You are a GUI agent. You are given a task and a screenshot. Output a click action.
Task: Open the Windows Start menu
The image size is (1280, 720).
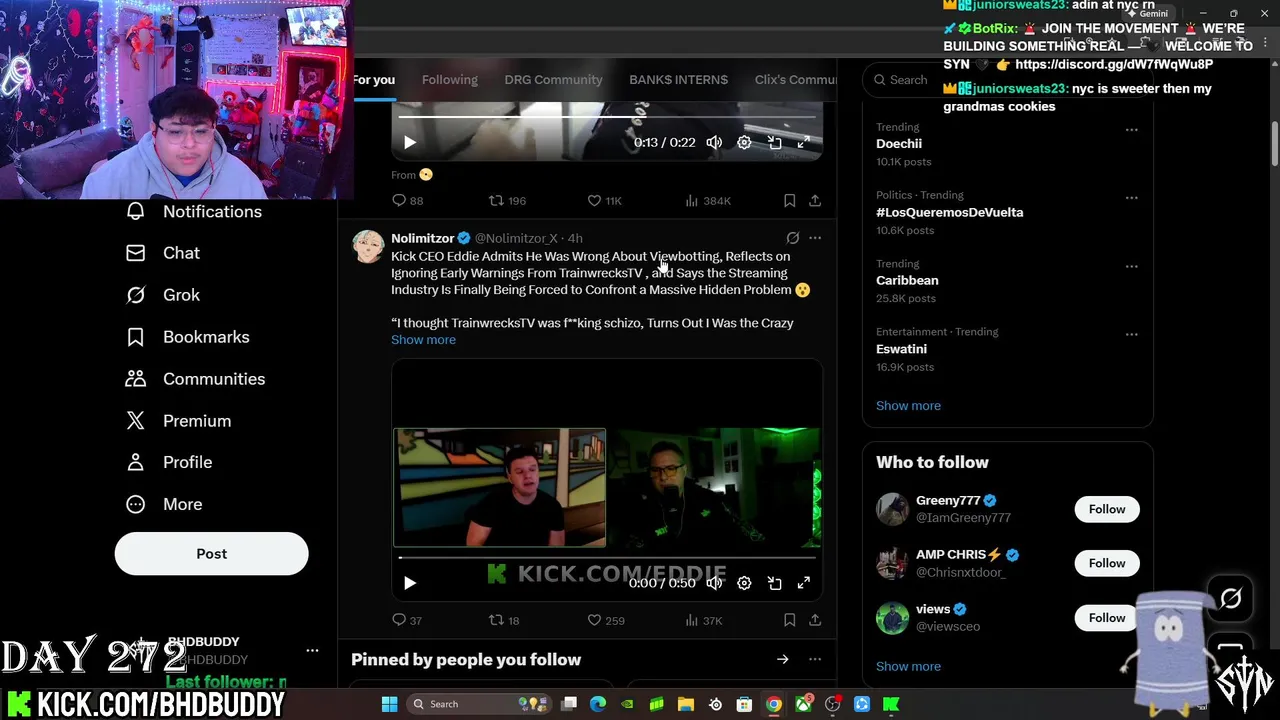[x=390, y=704]
